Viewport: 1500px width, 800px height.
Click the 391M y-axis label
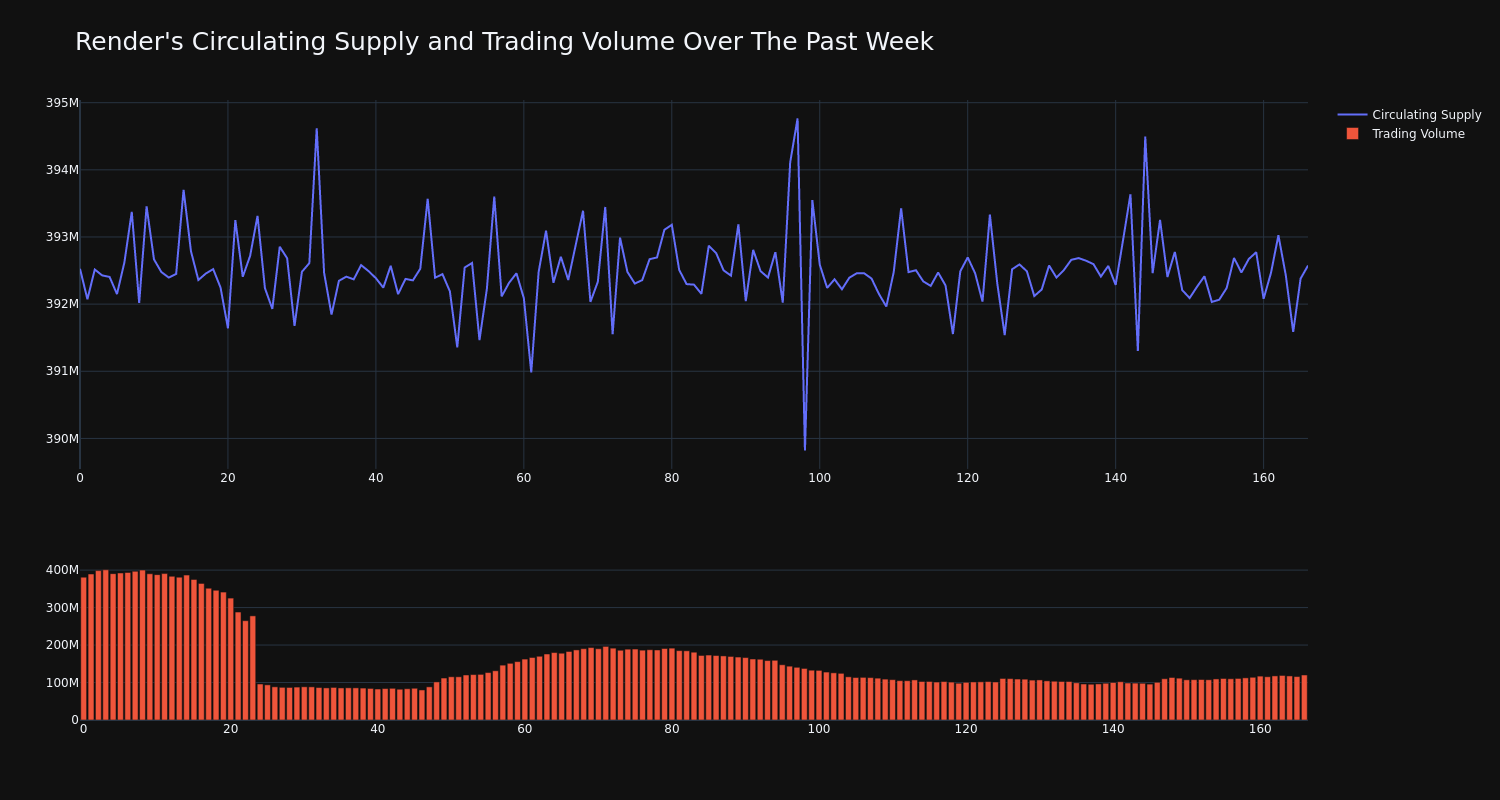click(x=62, y=371)
